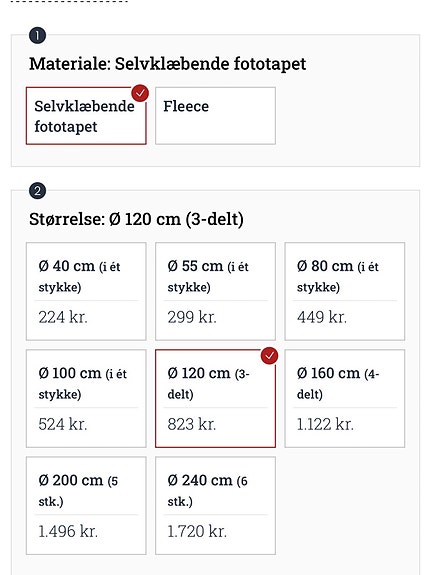Click the step 1 number badge
The image size is (431, 575).
tap(37, 36)
